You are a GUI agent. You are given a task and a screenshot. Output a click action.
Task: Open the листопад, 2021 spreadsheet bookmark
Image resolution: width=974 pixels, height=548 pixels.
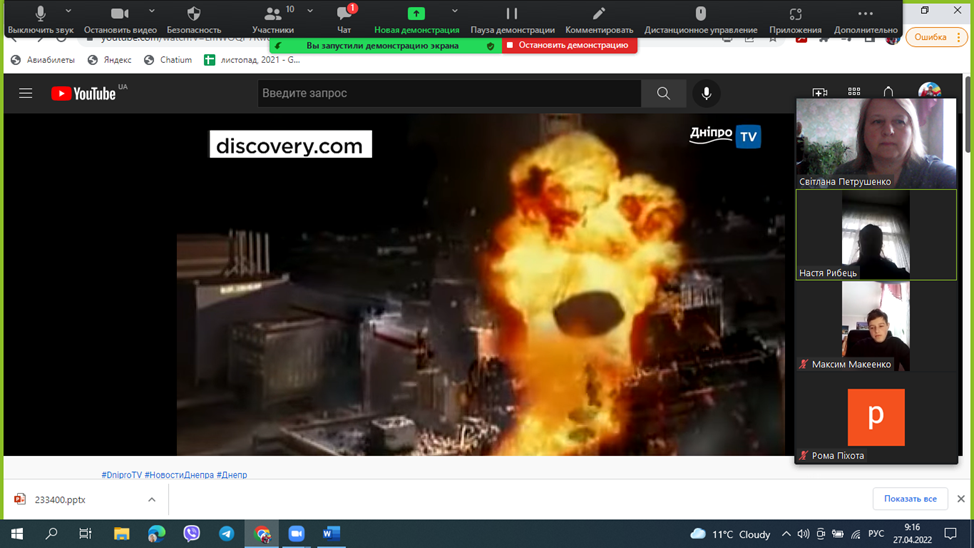point(252,60)
